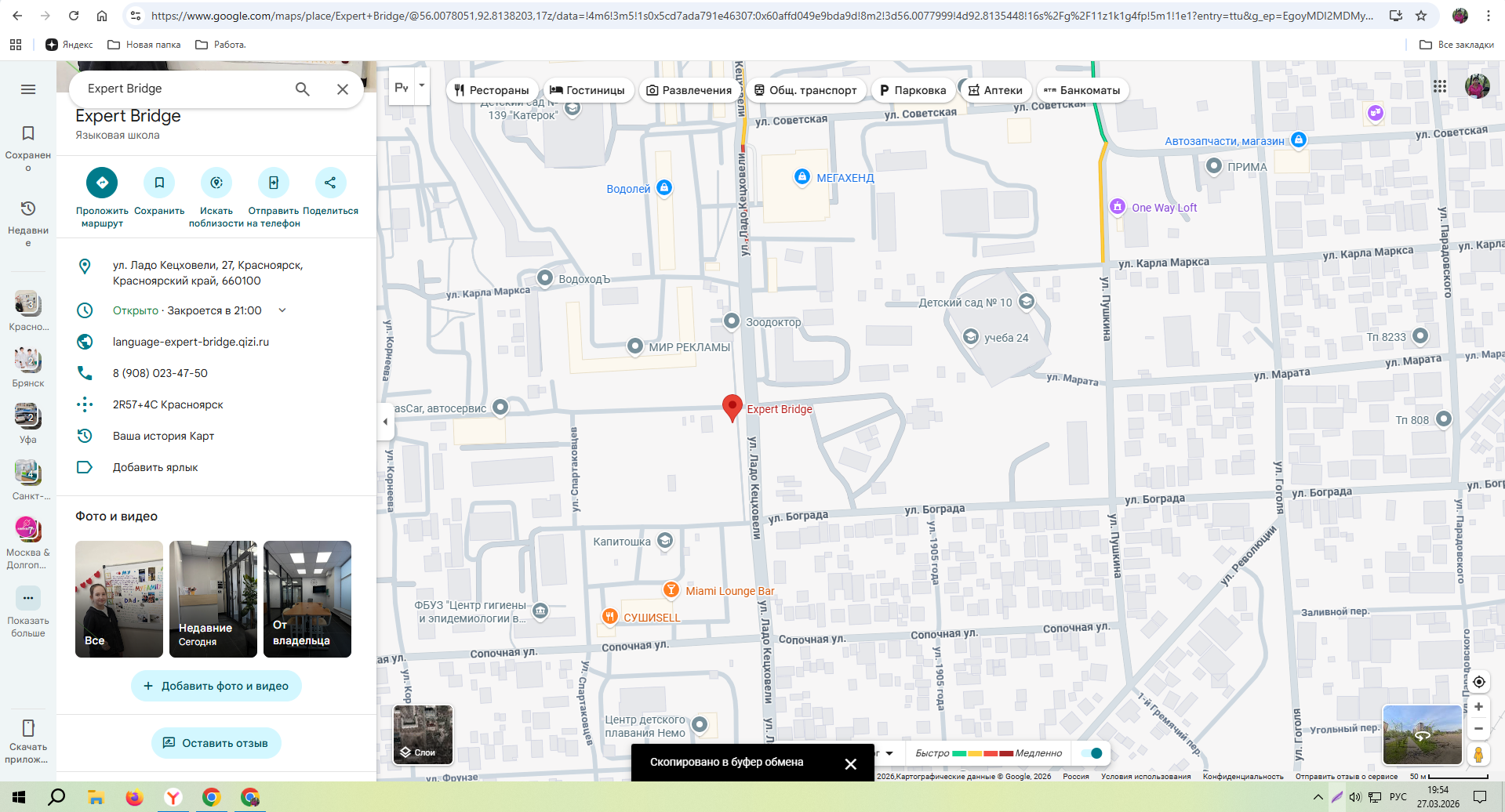Open Recents history in sidebar
Image resolution: width=1505 pixels, height=812 pixels.
coord(28,222)
